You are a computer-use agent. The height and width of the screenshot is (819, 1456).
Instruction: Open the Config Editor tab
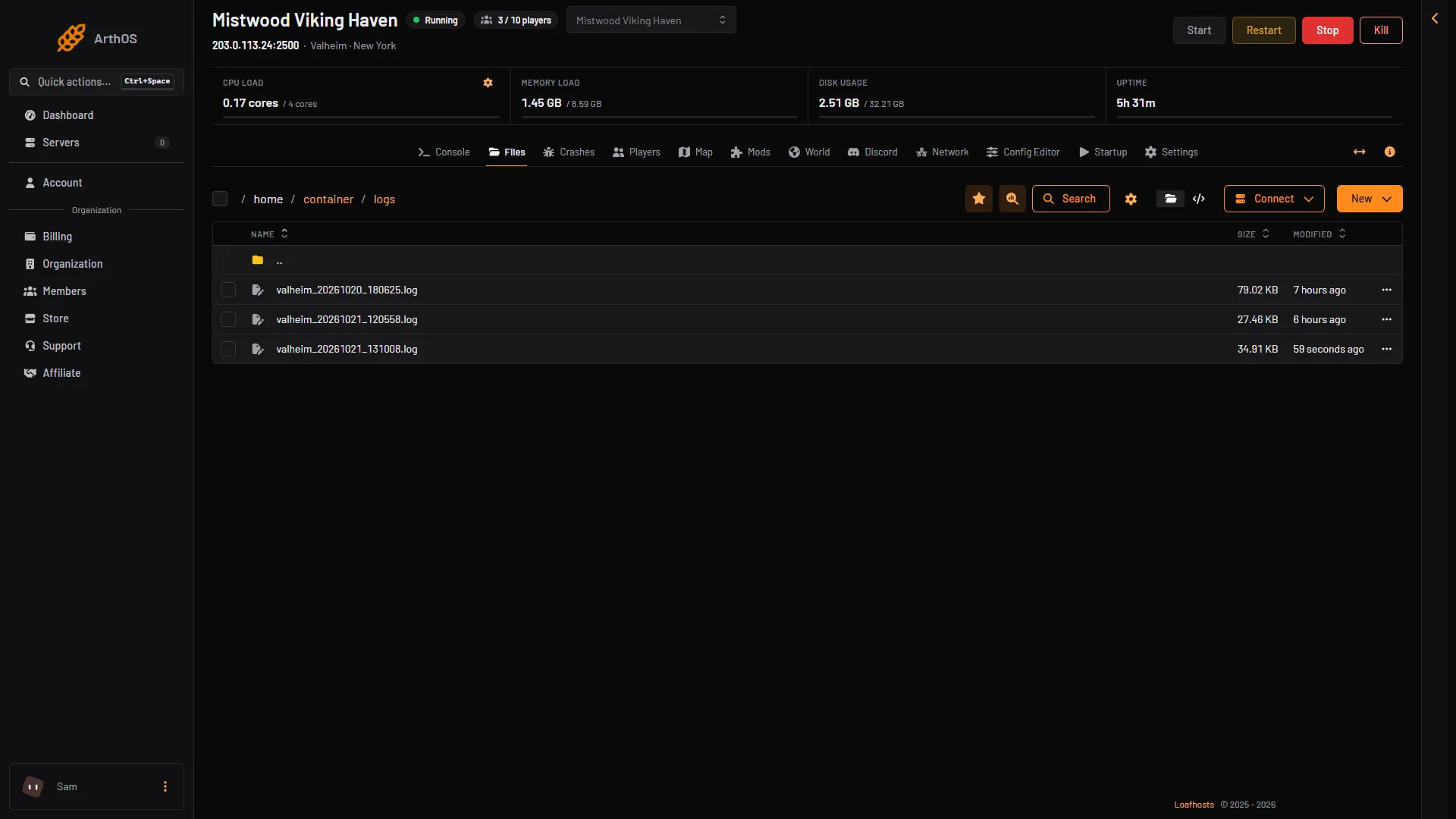pyautogui.click(x=1023, y=152)
